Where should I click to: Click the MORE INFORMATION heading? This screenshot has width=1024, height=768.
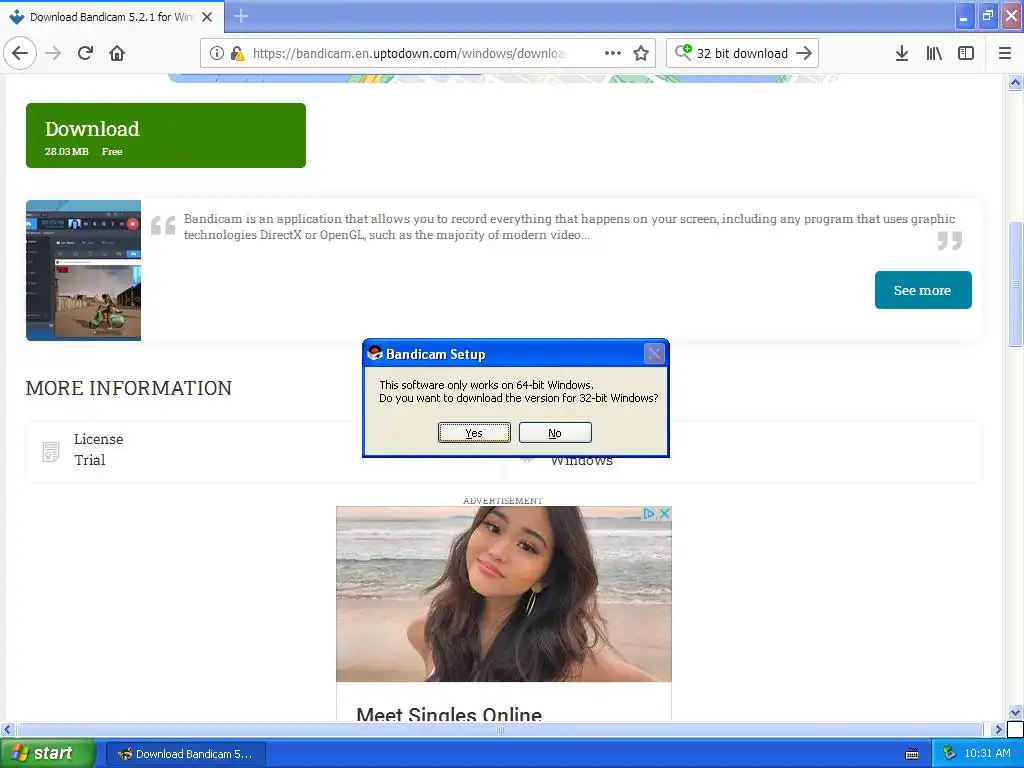click(x=129, y=388)
